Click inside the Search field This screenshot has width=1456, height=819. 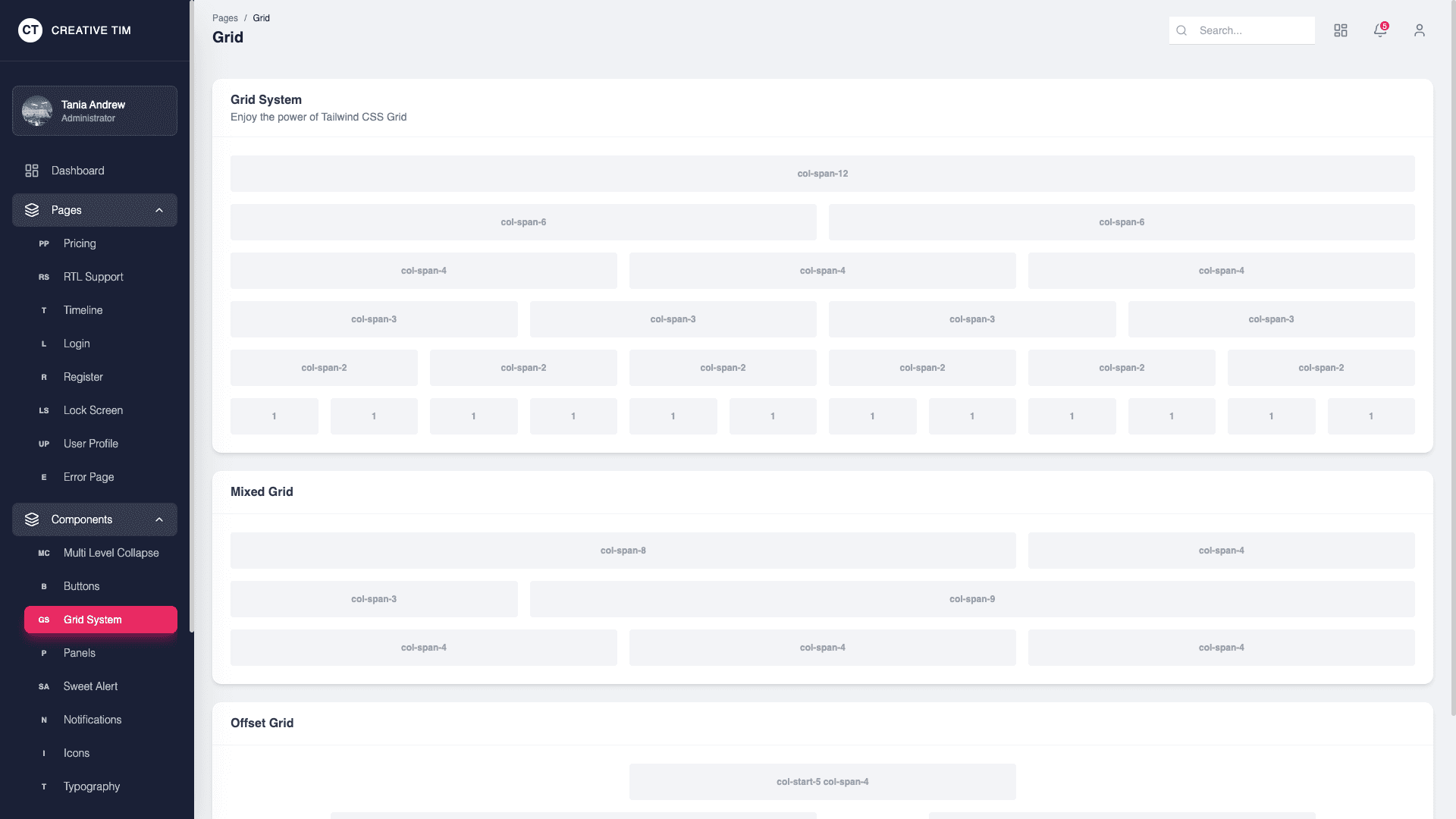coord(1251,30)
